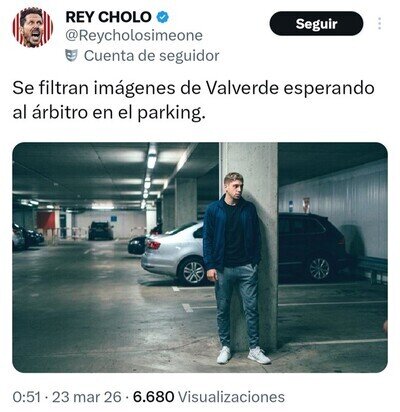Click the Cuenta de seguidor label
Viewport: 400px width, 412px height.
[x=152, y=56]
